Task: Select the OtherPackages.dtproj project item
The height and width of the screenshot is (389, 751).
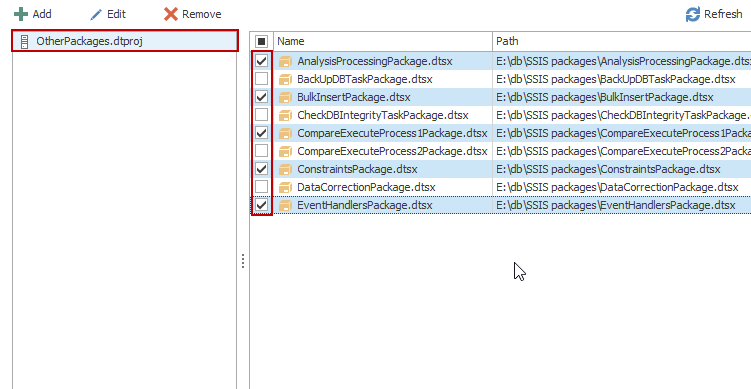Action: (x=125, y=41)
